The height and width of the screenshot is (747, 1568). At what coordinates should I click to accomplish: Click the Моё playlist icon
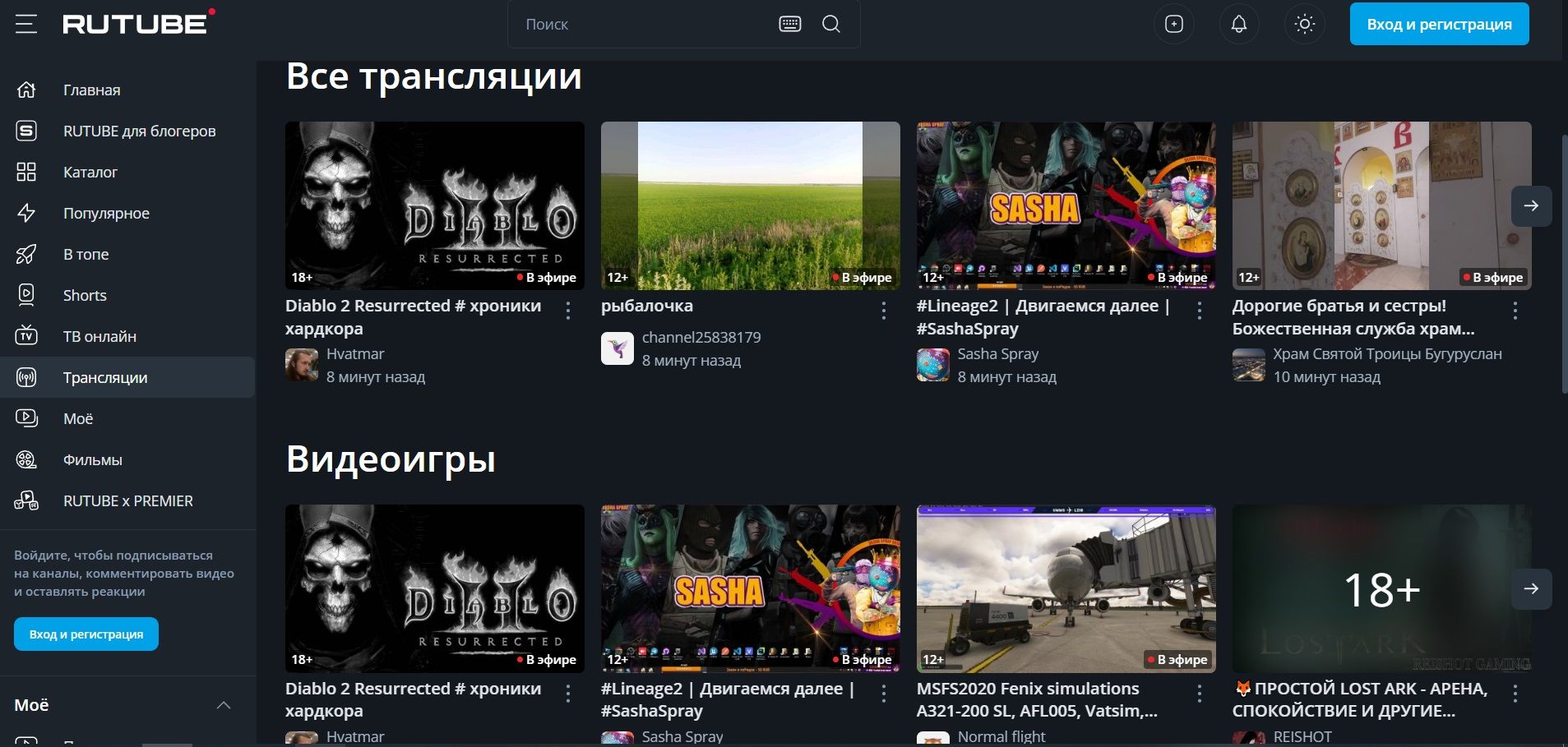click(26, 418)
